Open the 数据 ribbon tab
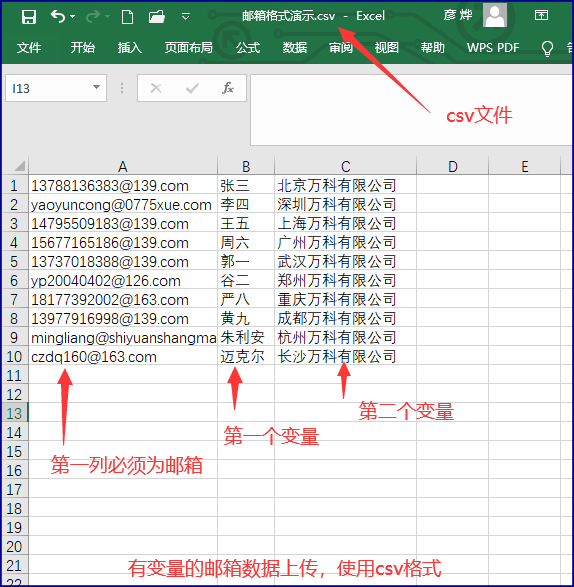The width and height of the screenshot is (574, 587). pyautogui.click(x=295, y=48)
